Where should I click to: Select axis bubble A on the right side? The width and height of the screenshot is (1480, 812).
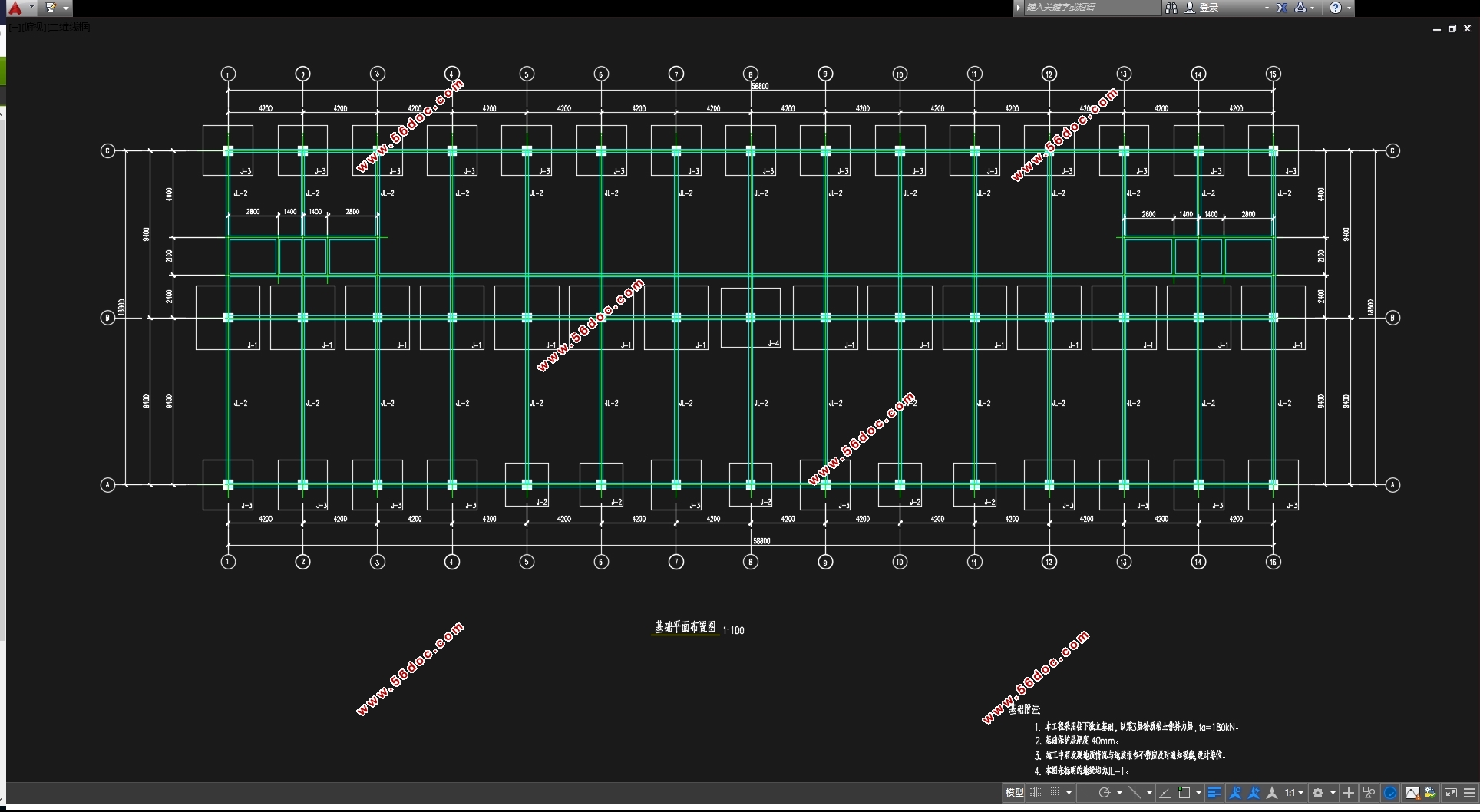pos(1392,484)
